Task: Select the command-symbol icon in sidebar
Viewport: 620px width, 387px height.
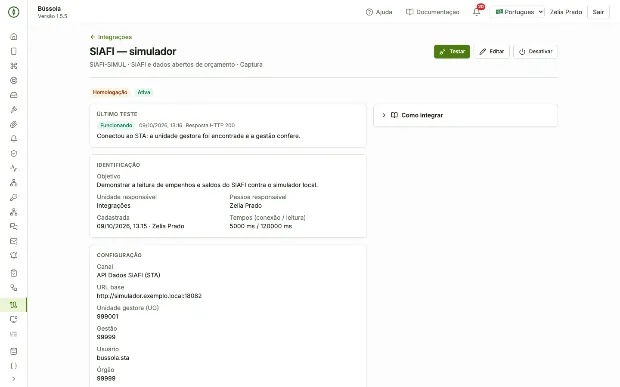Action: pyautogui.click(x=13, y=66)
